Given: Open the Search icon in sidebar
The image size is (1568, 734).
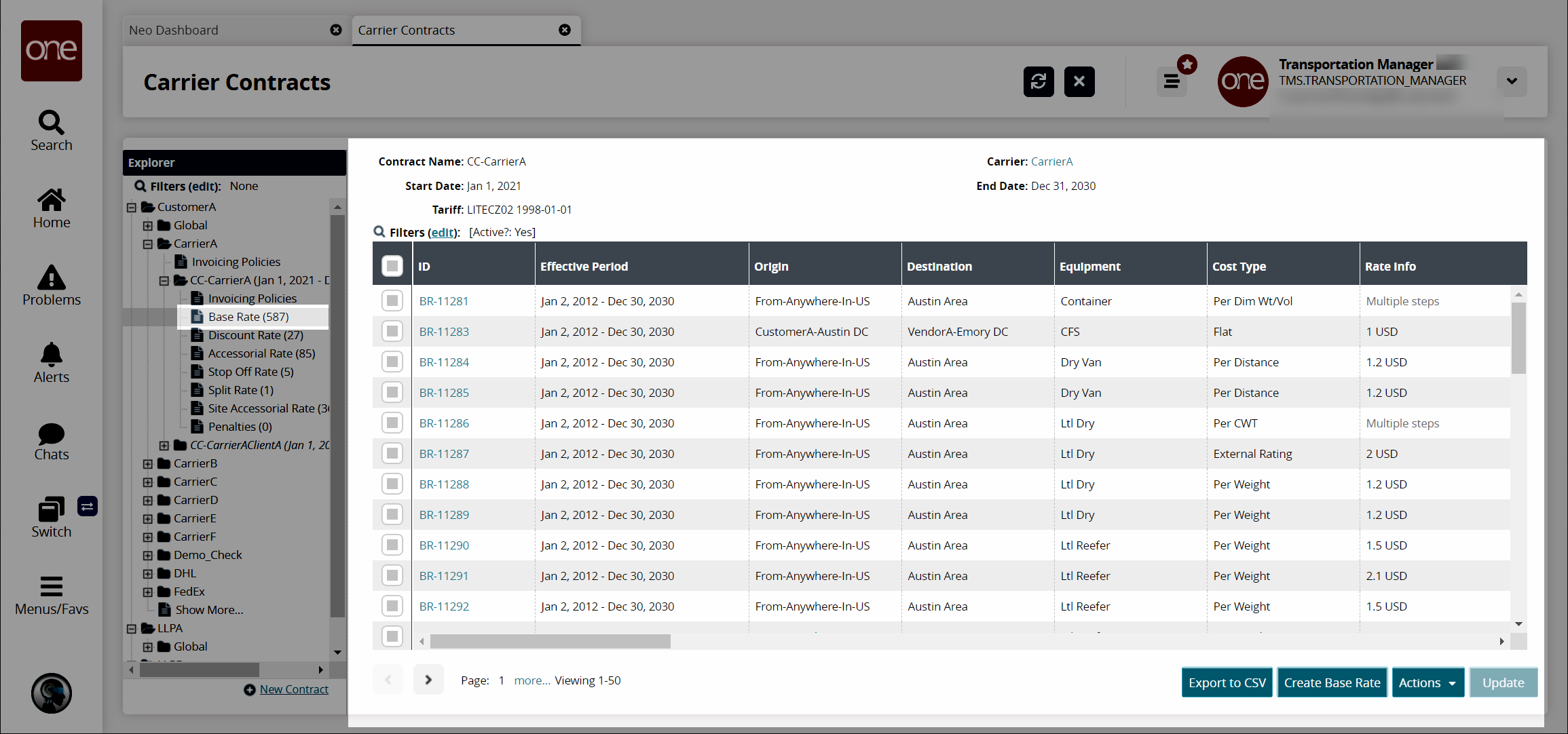Looking at the screenshot, I should (51, 130).
